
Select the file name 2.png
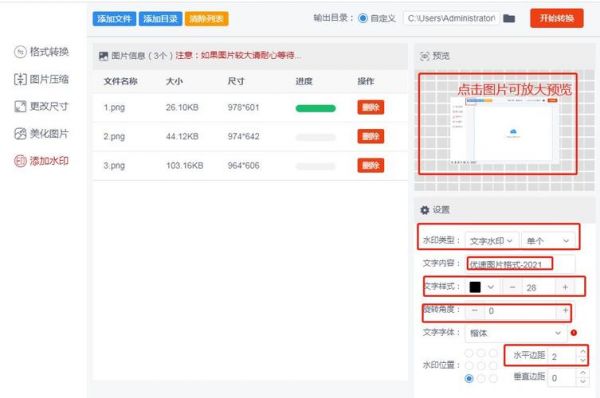point(114,137)
